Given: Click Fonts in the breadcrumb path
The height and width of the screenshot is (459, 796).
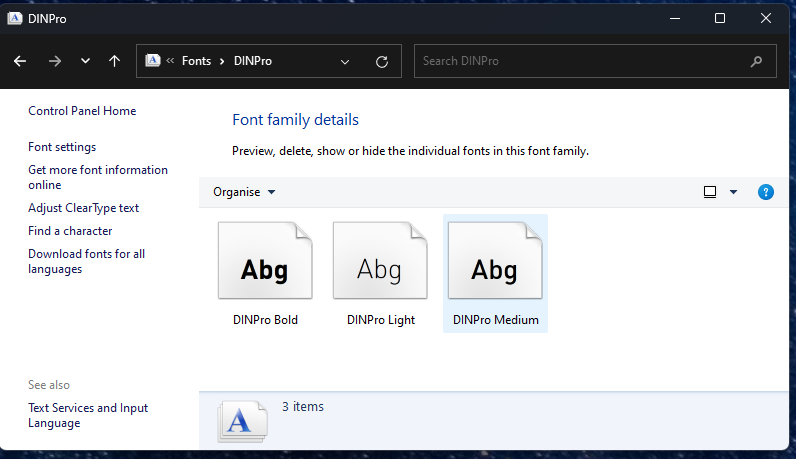Looking at the screenshot, I should 196,61.
